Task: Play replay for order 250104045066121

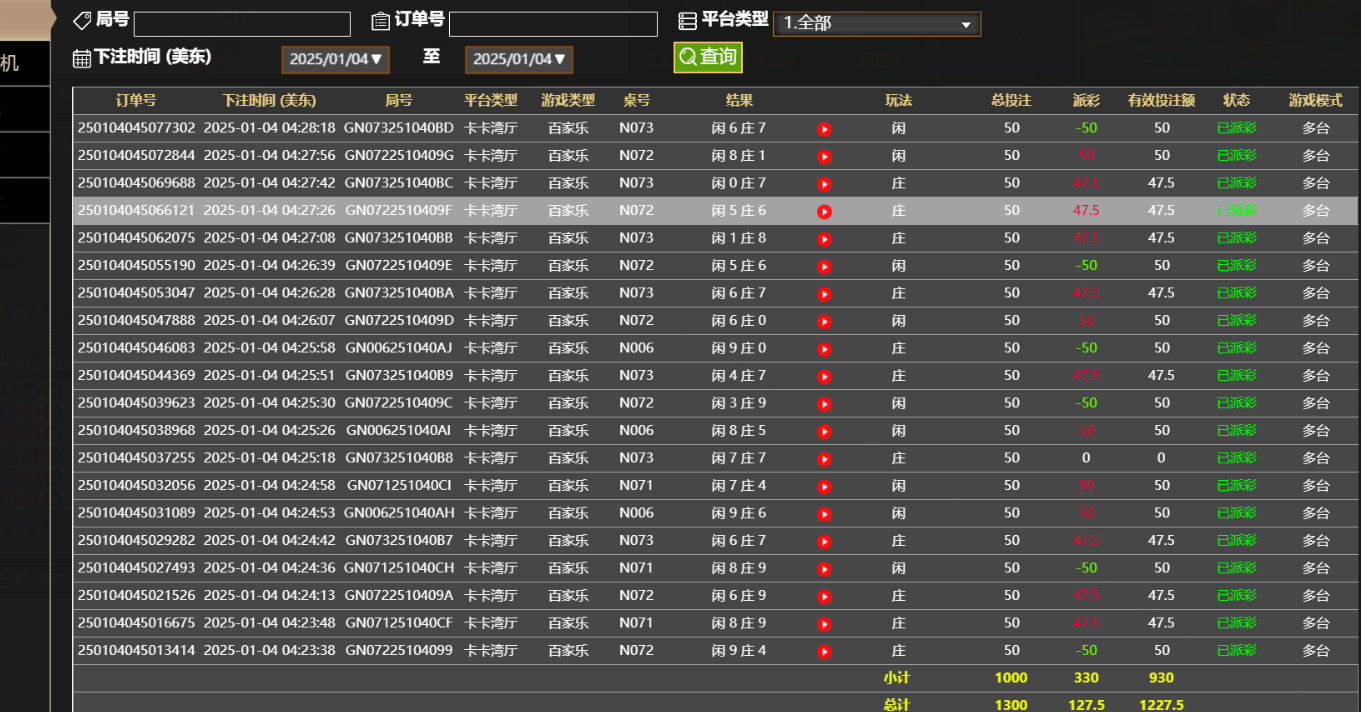Action: 824,211
